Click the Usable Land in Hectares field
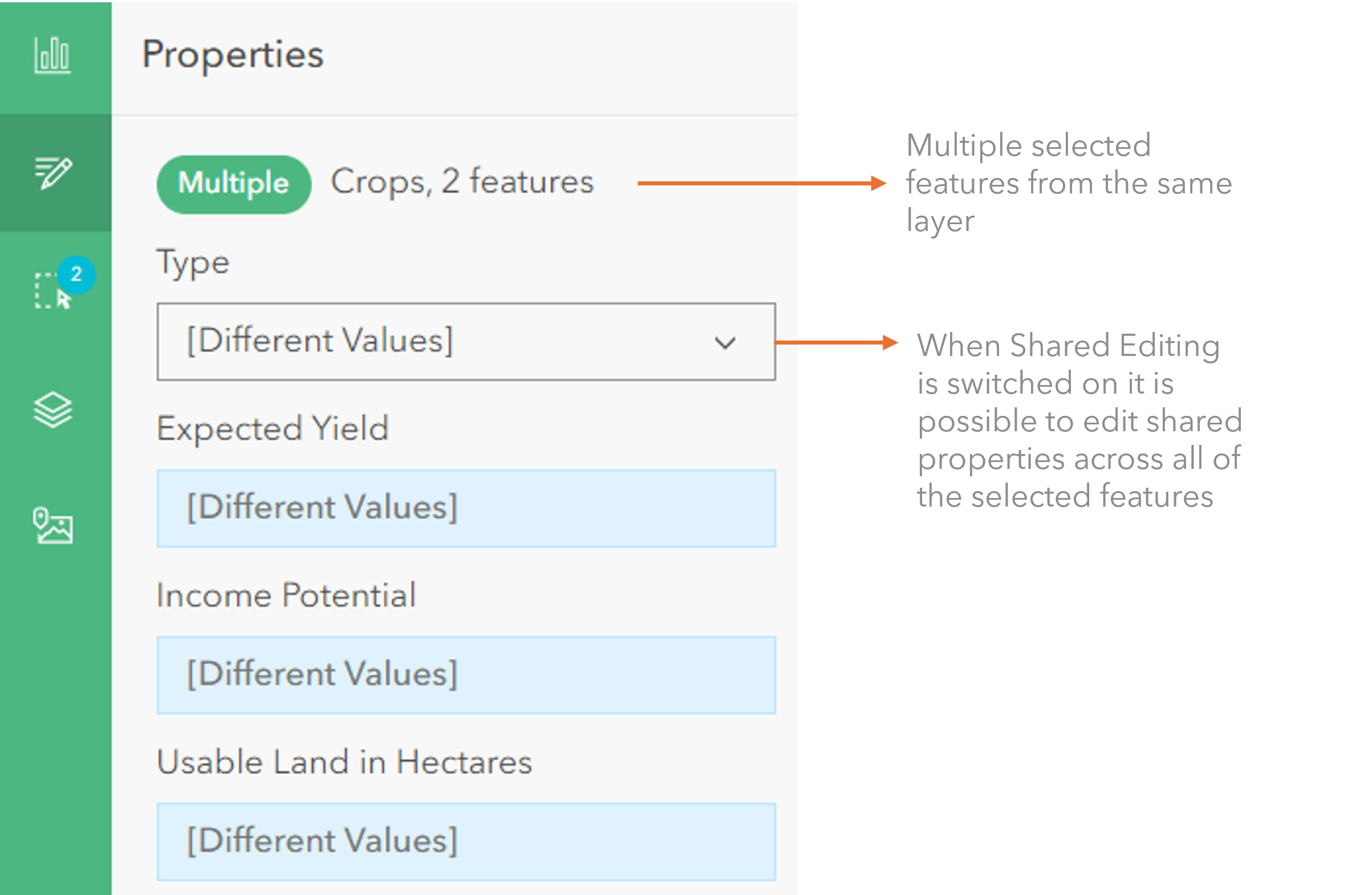 pos(466,841)
